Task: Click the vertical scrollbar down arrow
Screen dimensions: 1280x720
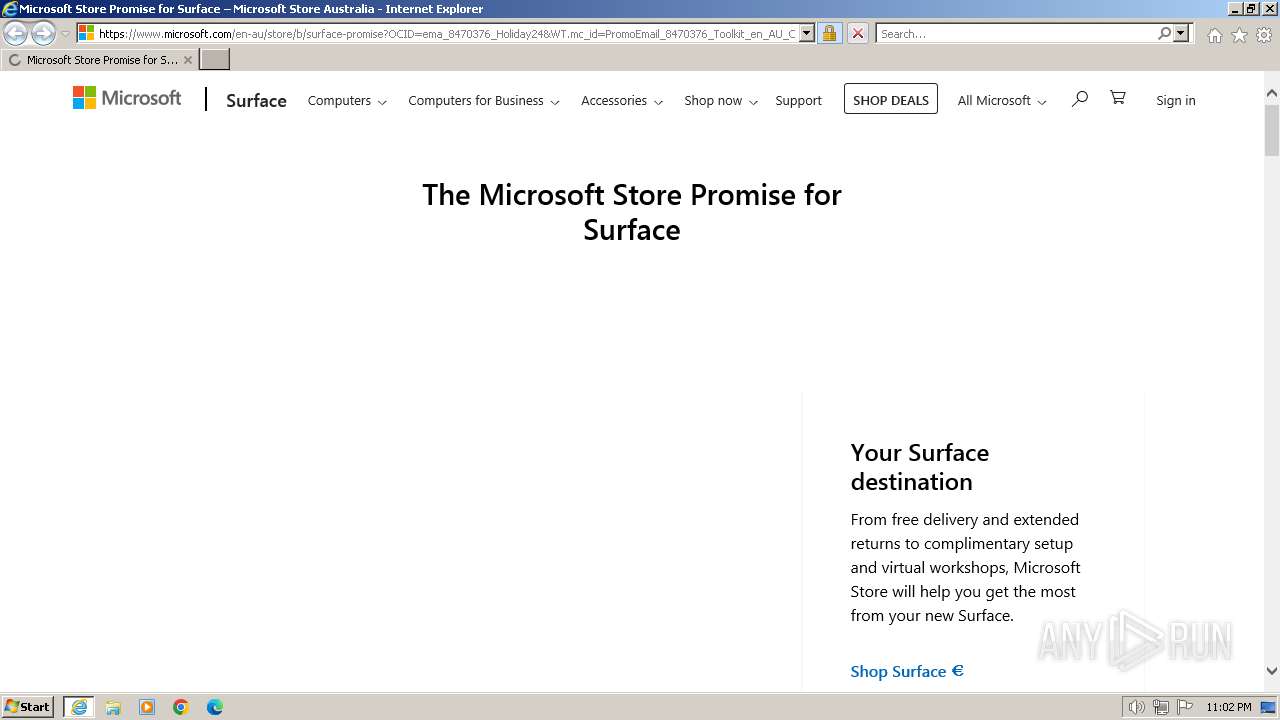Action: coord(1272,672)
